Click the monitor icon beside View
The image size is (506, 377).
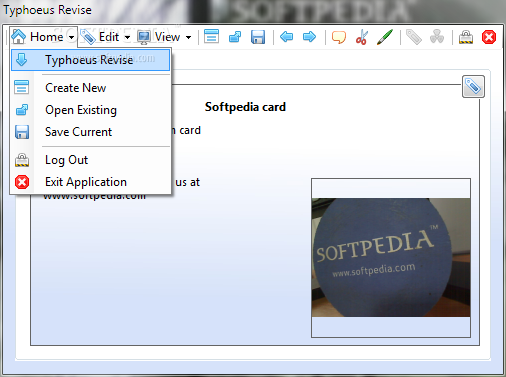(x=144, y=37)
